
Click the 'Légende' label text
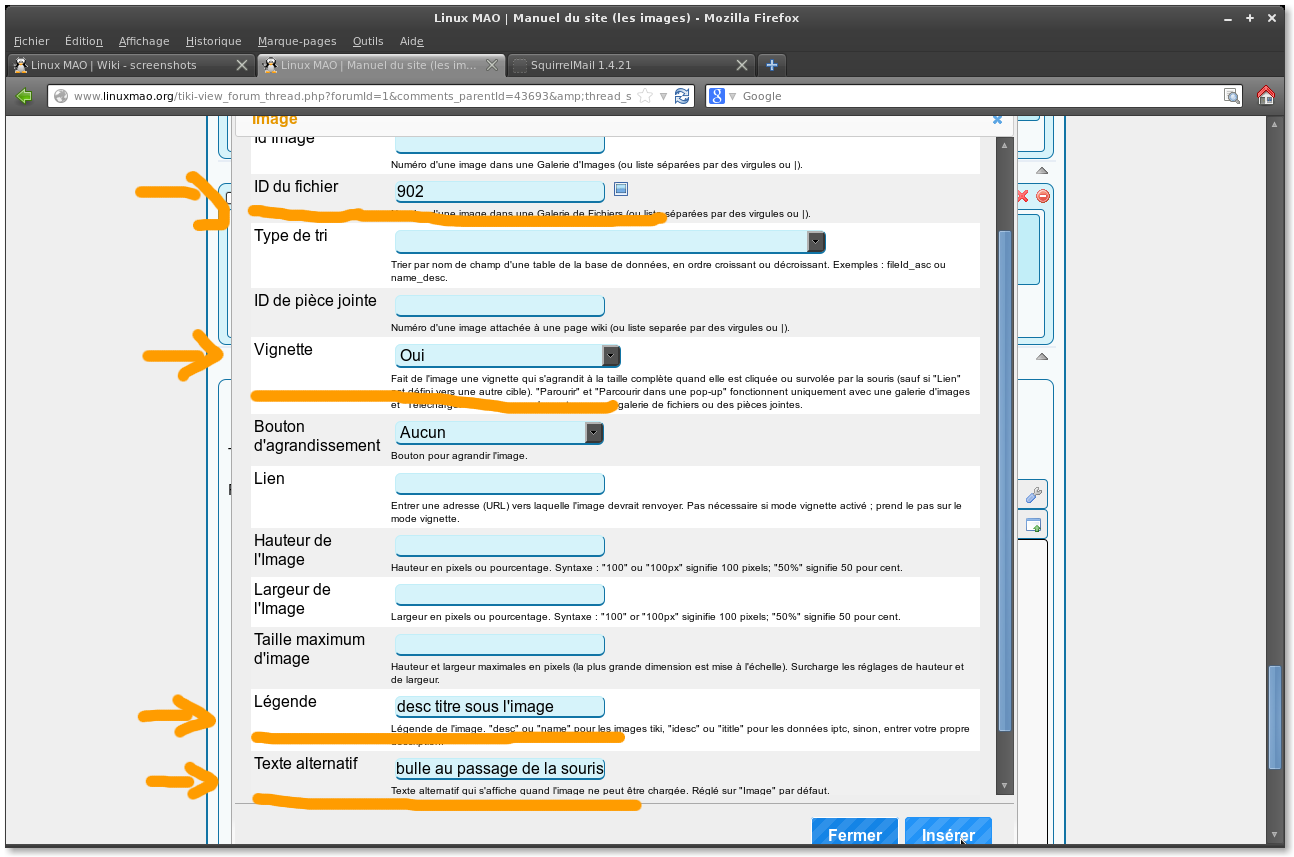tap(285, 701)
